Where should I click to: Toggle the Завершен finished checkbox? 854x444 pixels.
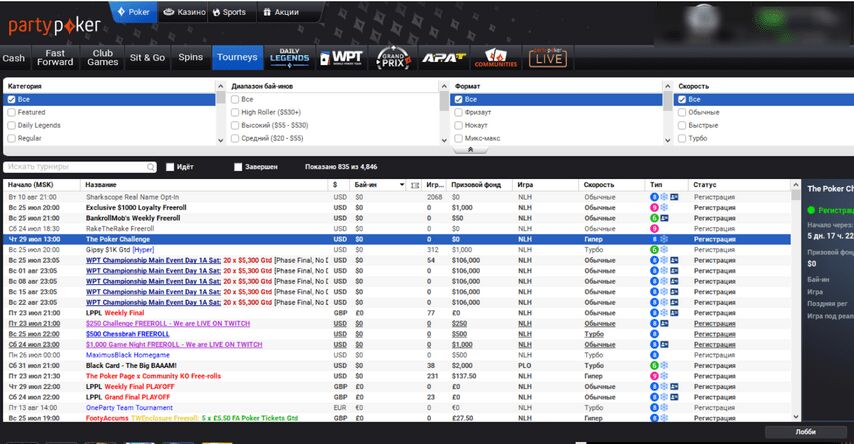click(238, 167)
